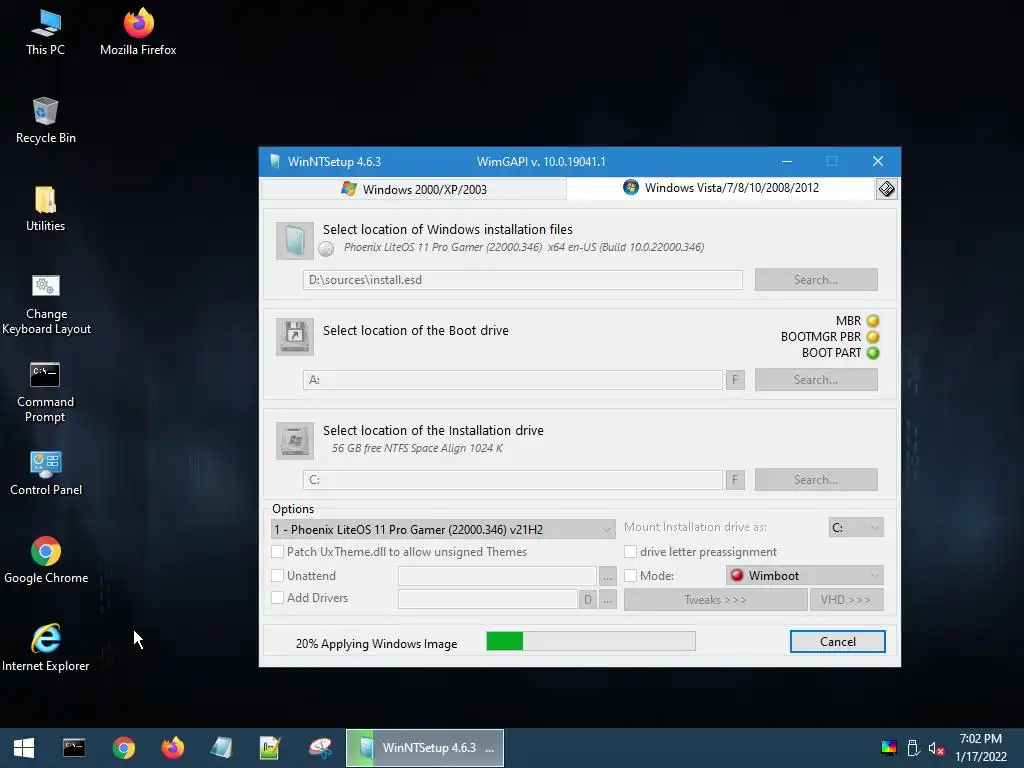Open Internet Explorer desktop icon
This screenshot has width=1024, height=768.
[46, 648]
